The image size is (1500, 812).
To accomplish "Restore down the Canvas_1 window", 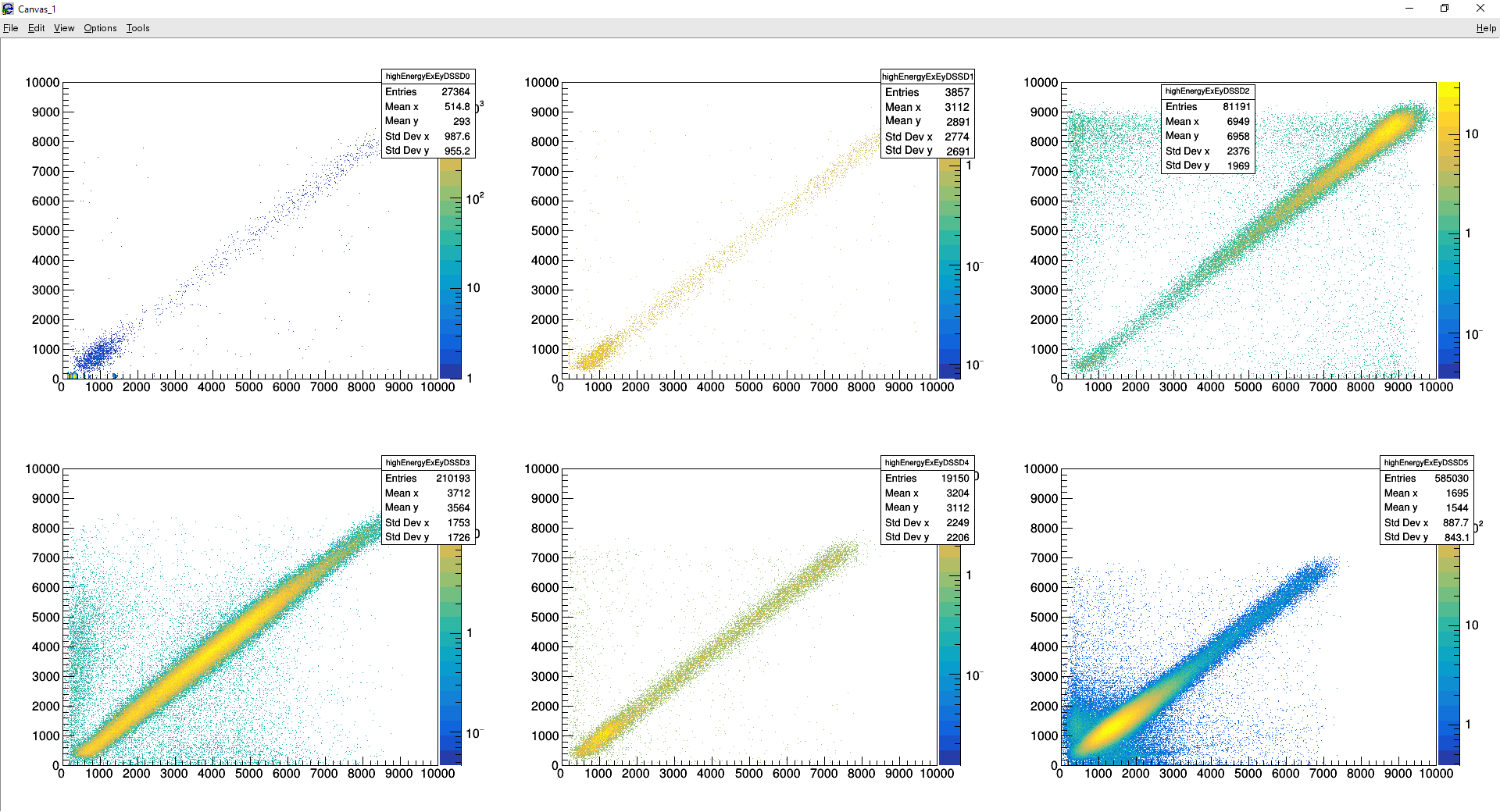I will point(1445,9).
